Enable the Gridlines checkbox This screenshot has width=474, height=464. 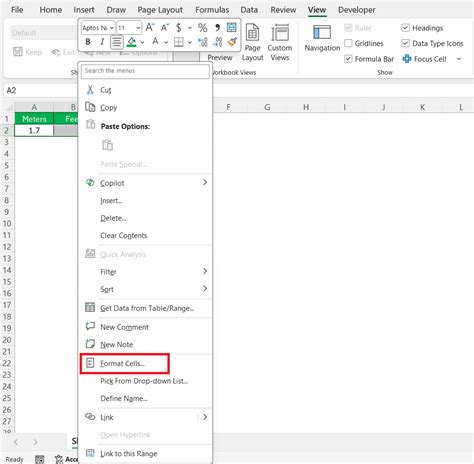(x=348, y=43)
